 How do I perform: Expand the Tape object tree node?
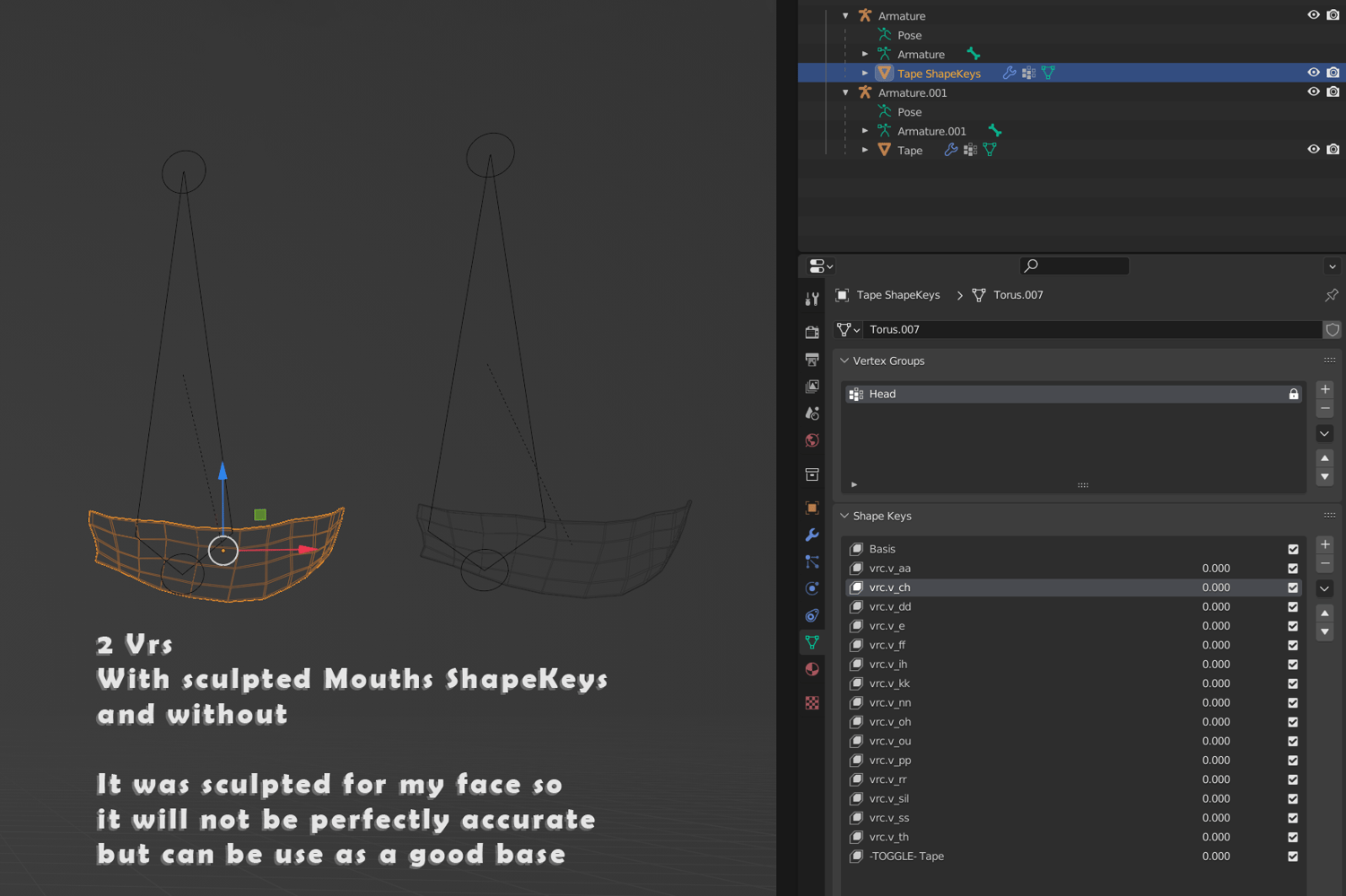click(865, 150)
